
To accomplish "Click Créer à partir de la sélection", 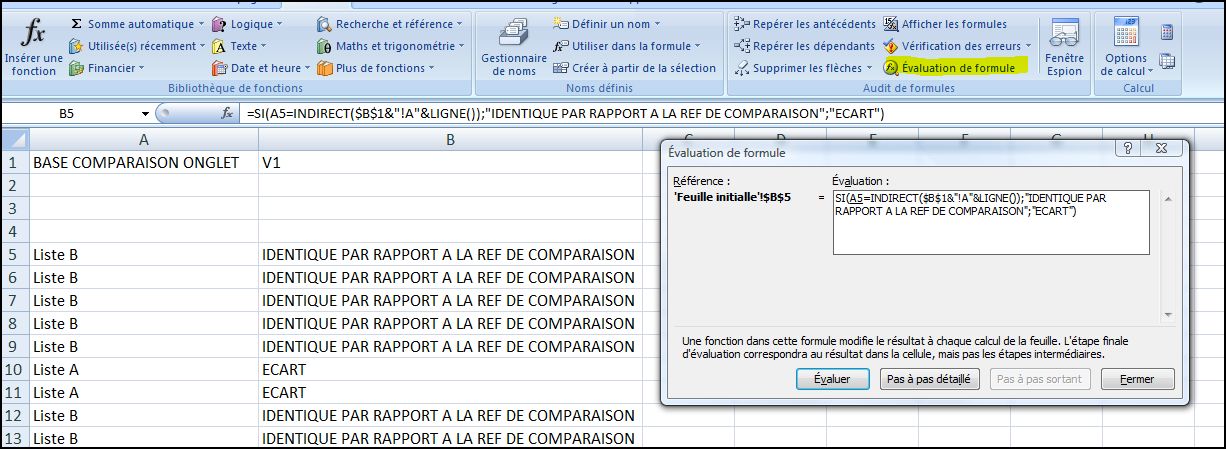I will coord(634,68).
